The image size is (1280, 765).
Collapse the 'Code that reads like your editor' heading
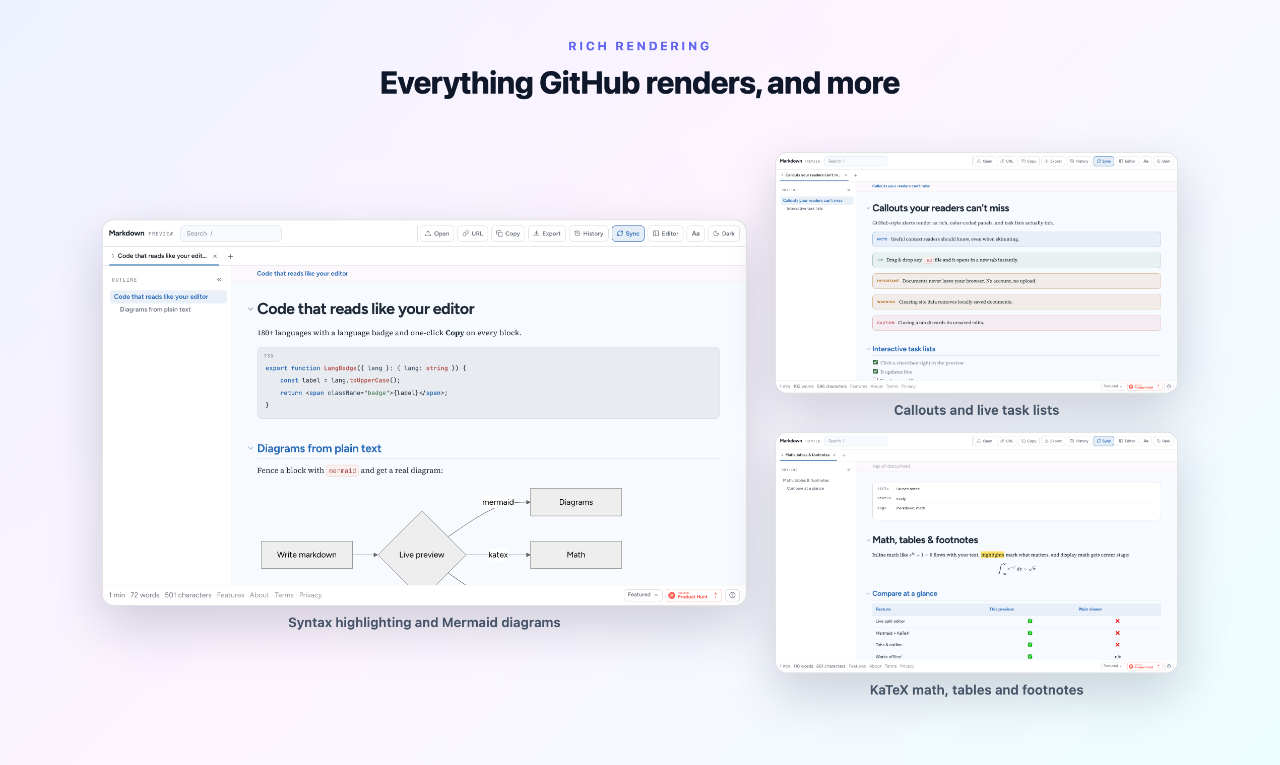point(250,309)
